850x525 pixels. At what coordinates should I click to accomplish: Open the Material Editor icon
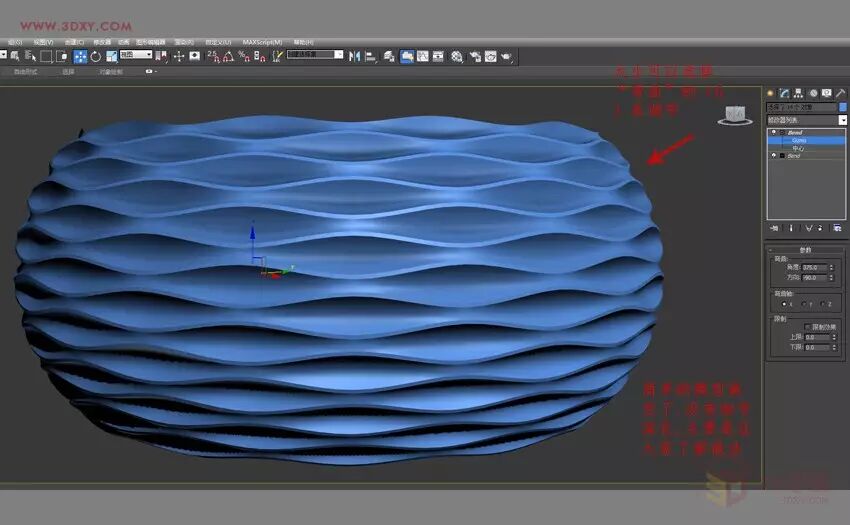point(457,56)
